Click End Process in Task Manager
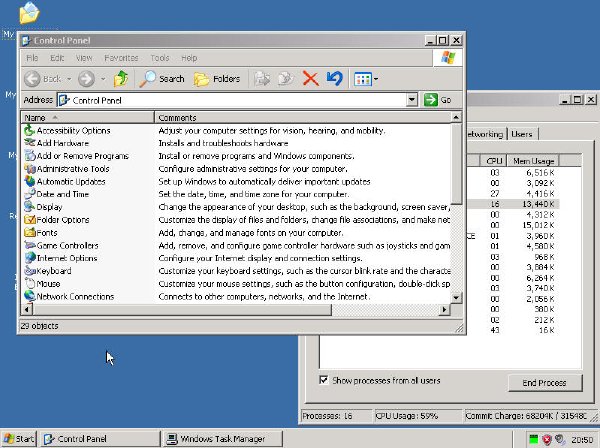 tap(545, 383)
